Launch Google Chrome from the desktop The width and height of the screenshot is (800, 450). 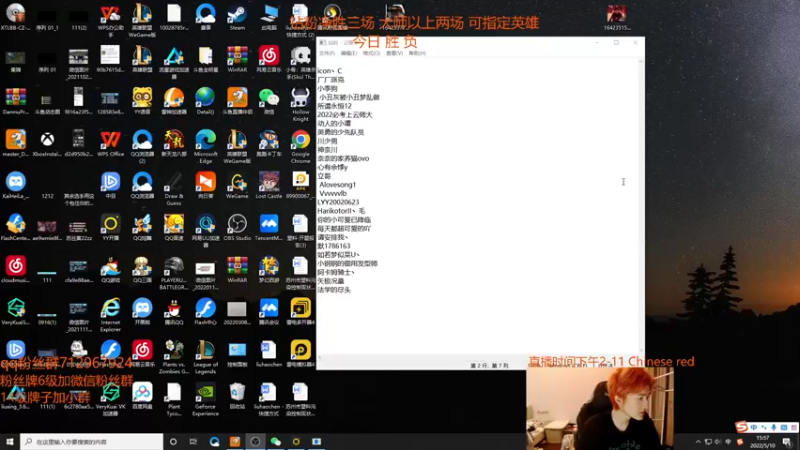pyautogui.click(x=301, y=146)
